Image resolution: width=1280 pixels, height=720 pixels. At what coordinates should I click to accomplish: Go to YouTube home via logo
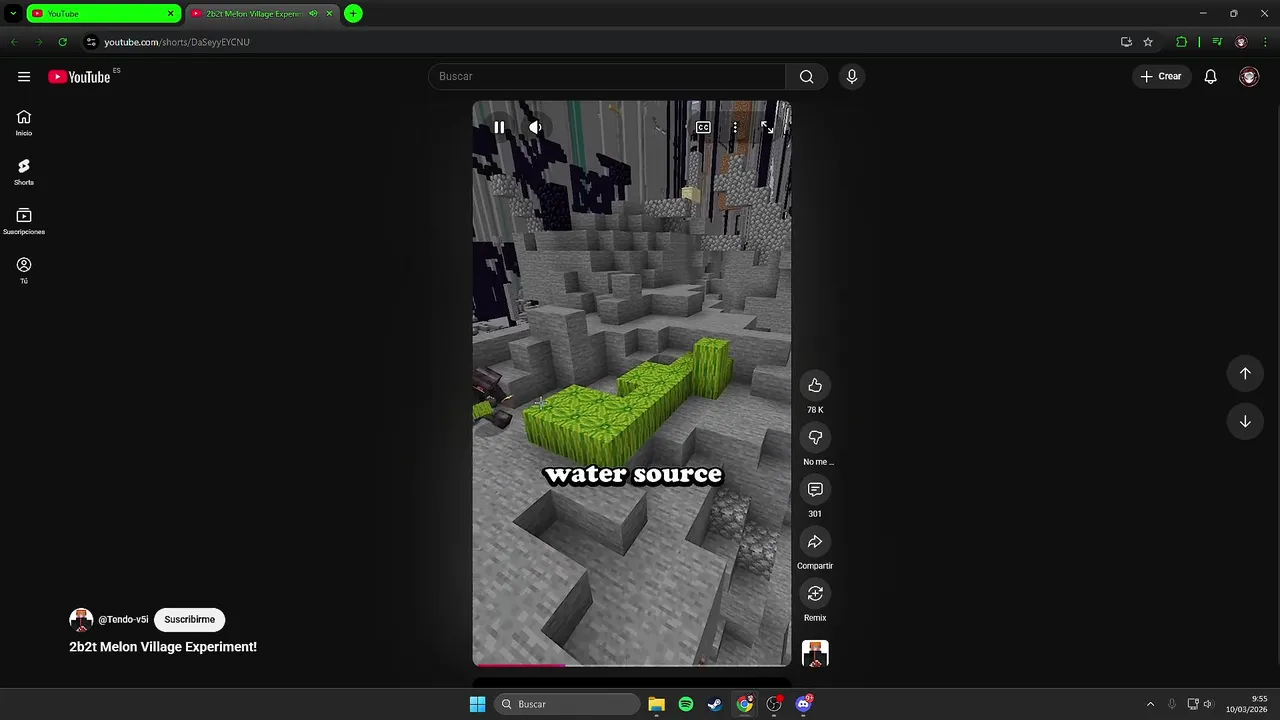coord(79,77)
